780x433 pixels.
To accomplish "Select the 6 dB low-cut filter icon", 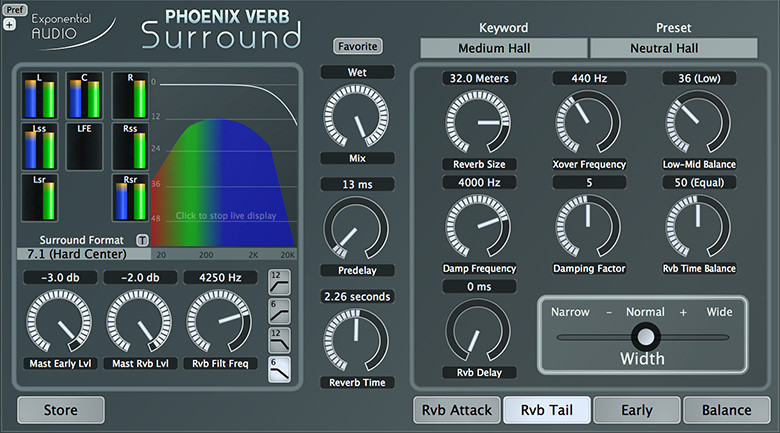I will (279, 312).
